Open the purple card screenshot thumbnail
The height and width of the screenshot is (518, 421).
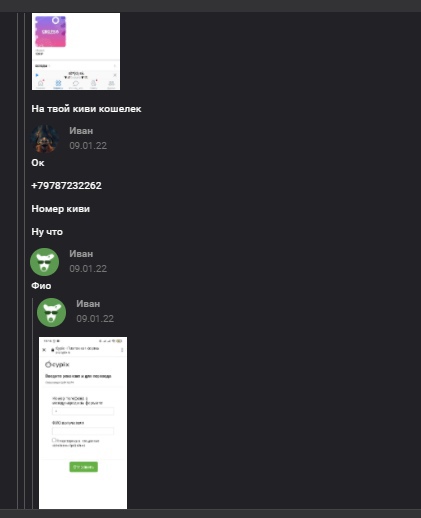pyautogui.click(x=76, y=51)
